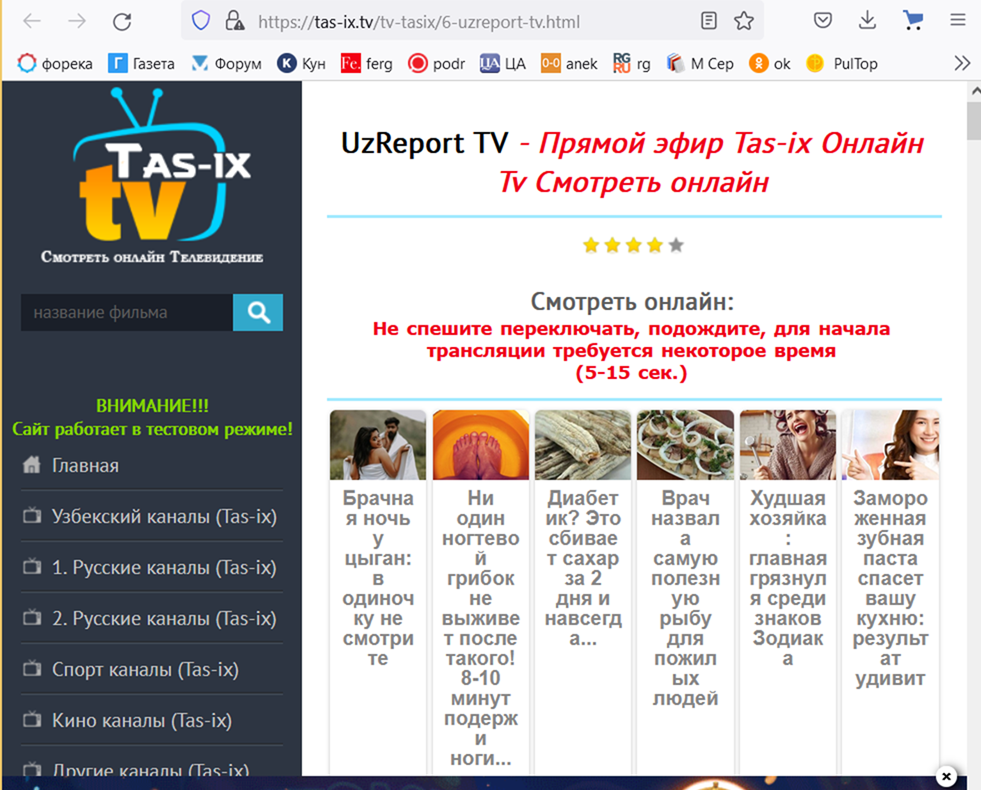This screenshot has width=981, height=790.
Task: Click the browser reload button
Action: pyautogui.click(x=122, y=21)
